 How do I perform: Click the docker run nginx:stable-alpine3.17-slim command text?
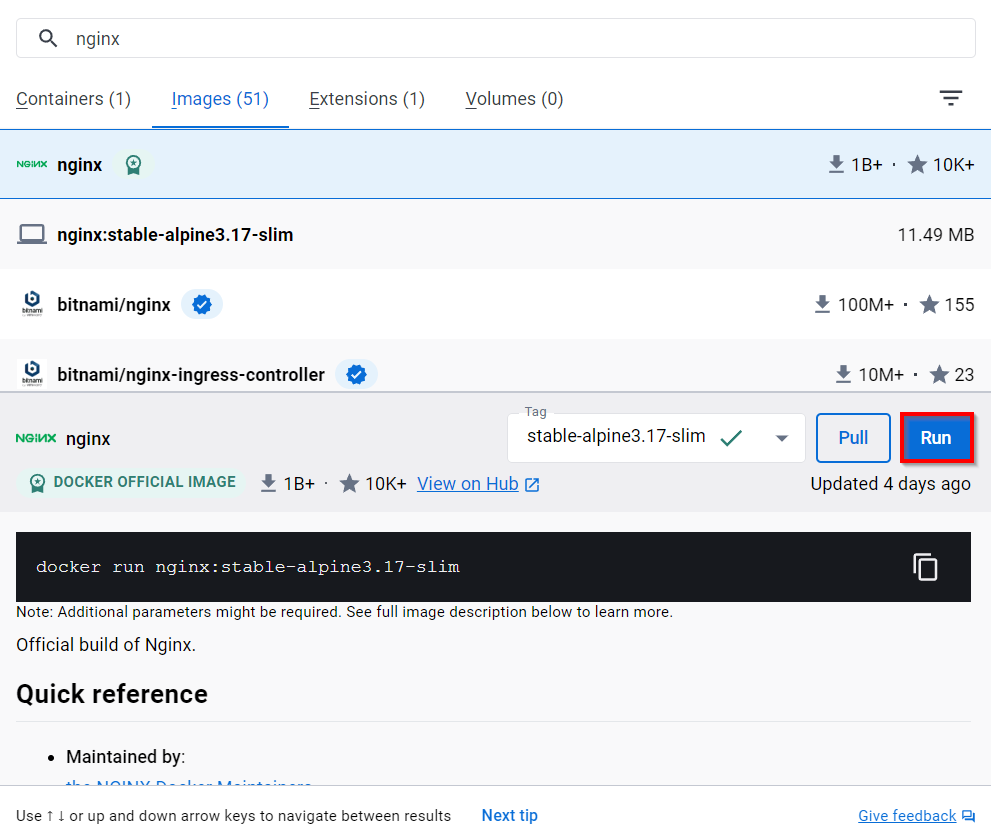pos(248,566)
